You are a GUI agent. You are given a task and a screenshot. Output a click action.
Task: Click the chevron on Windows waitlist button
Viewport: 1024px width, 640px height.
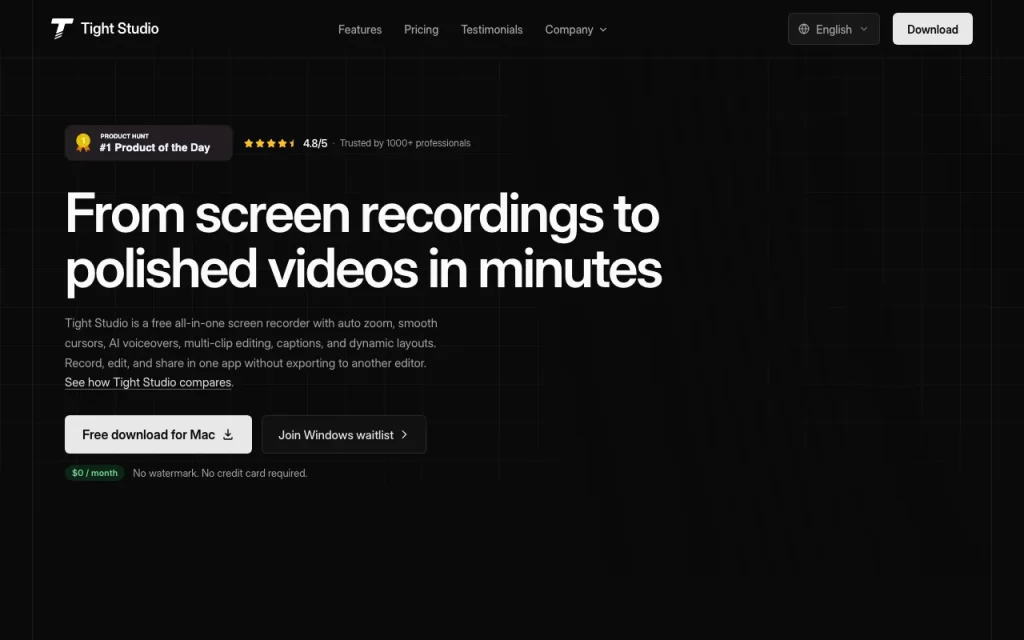coord(404,434)
